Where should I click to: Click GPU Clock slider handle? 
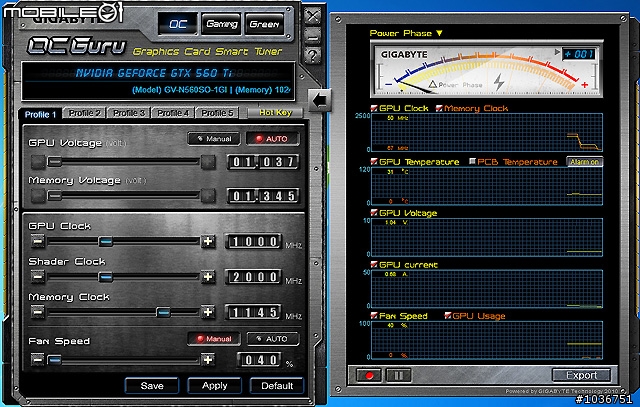(105, 241)
